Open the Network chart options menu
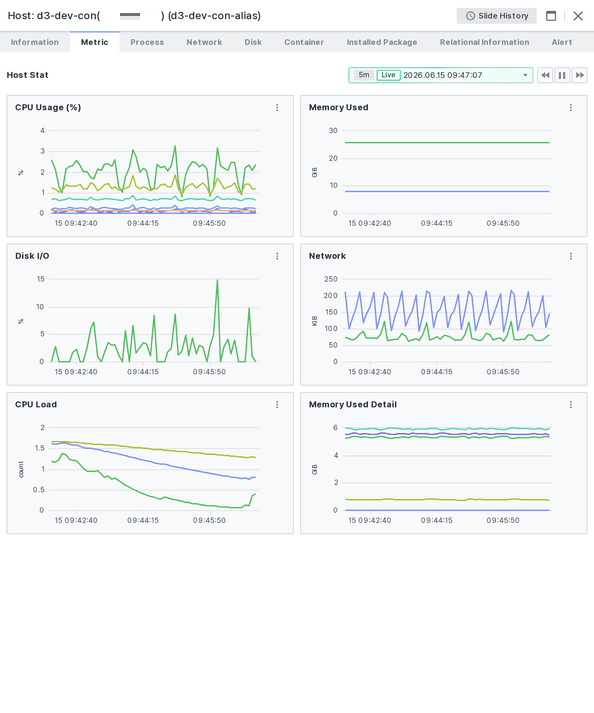594x713 pixels. tap(571, 256)
